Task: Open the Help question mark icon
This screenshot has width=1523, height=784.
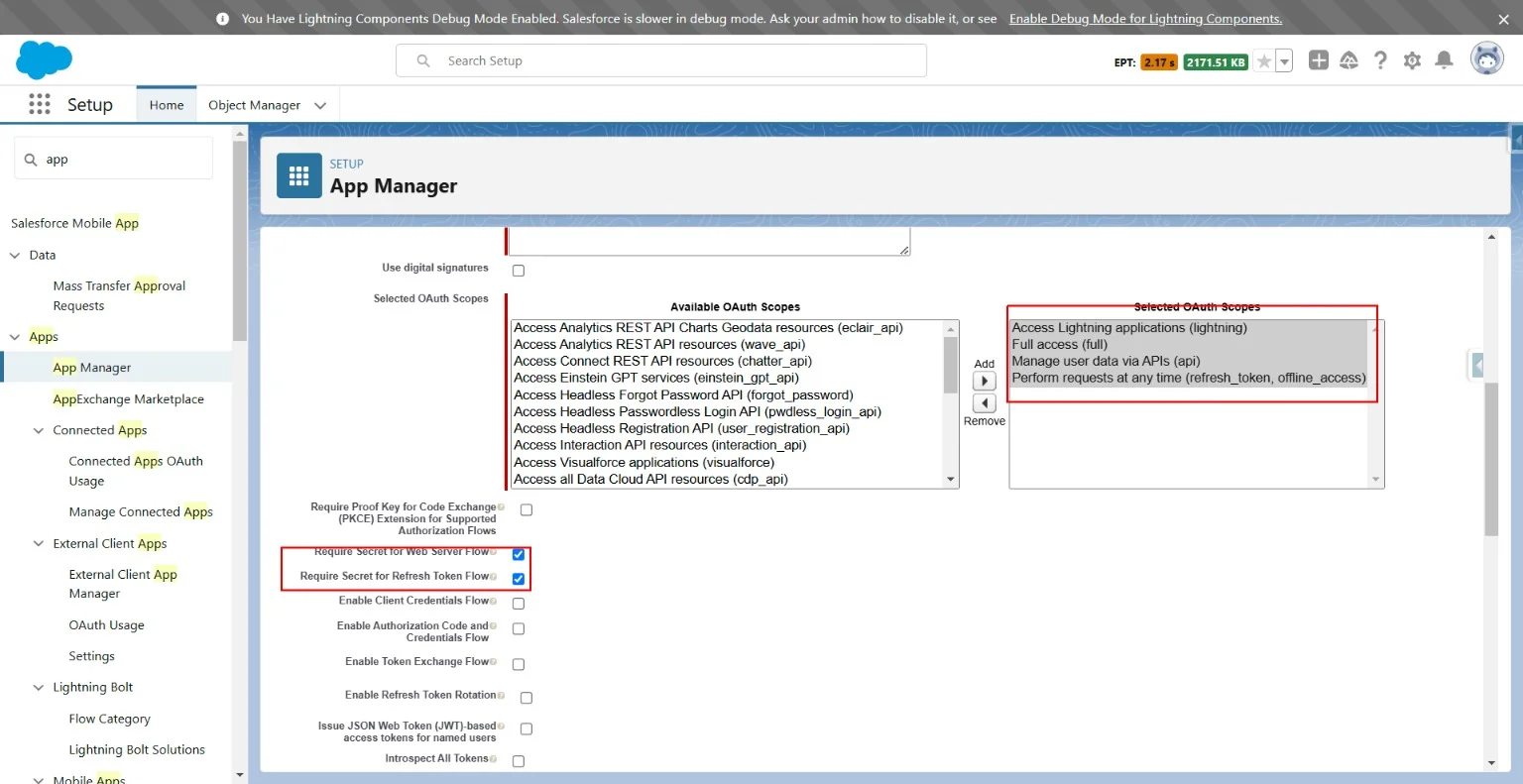Action: pyautogui.click(x=1380, y=60)
